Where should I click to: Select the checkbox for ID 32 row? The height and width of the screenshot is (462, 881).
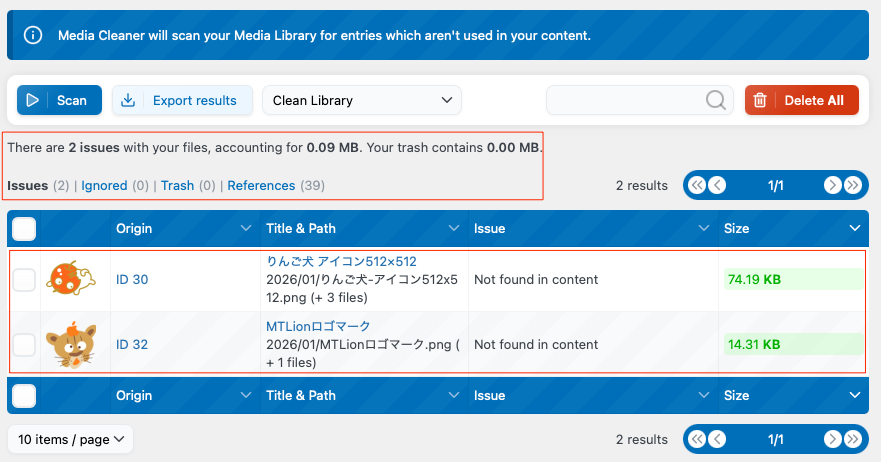(24, 345)
